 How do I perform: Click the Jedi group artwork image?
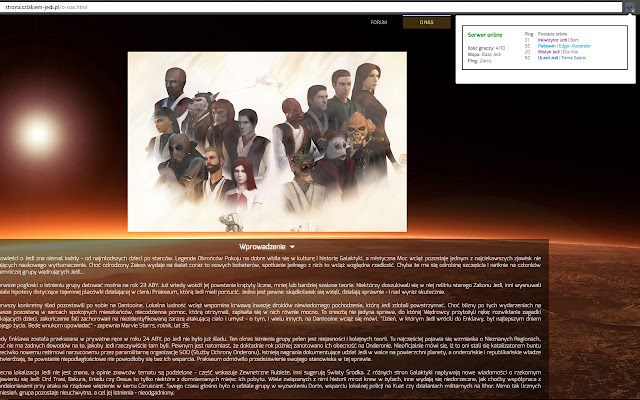tap(267, 142)
